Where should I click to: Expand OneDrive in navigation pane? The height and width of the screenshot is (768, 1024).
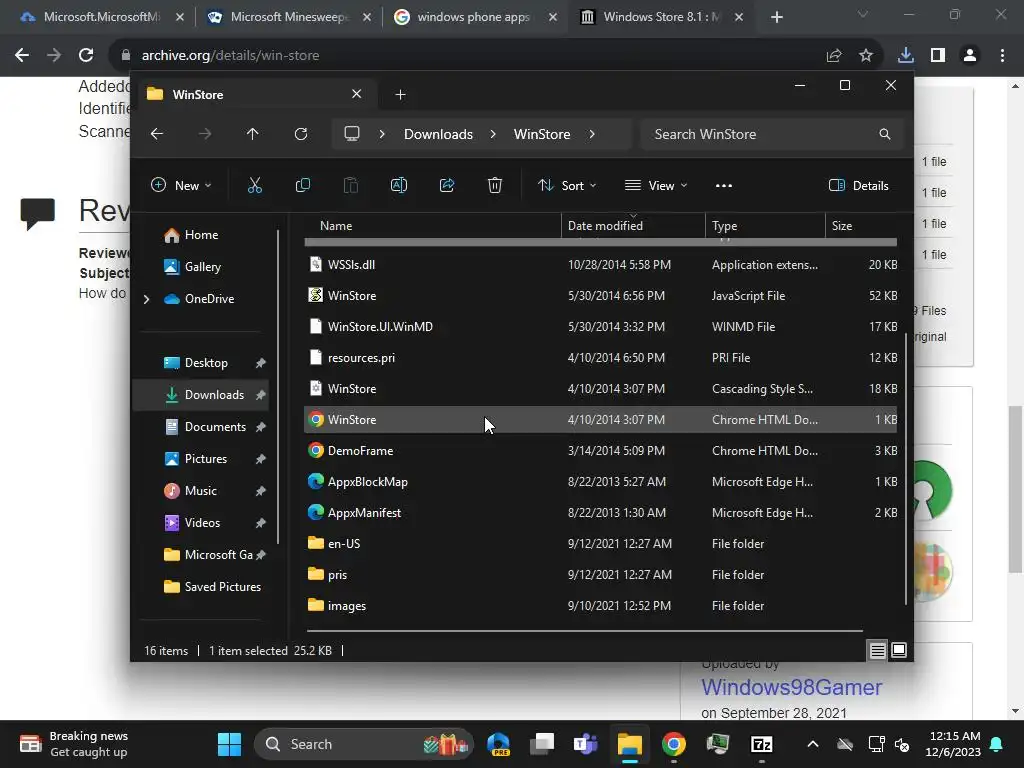[x=146, y=299]
